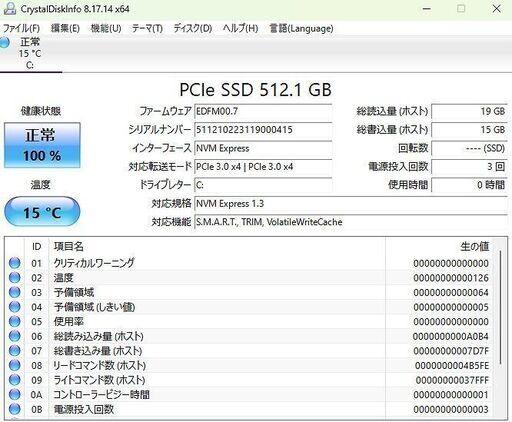Open the 言語(Language) menu
Viewport: 512px width, 422px height.
pyautogui.click(x=301, y=28)
